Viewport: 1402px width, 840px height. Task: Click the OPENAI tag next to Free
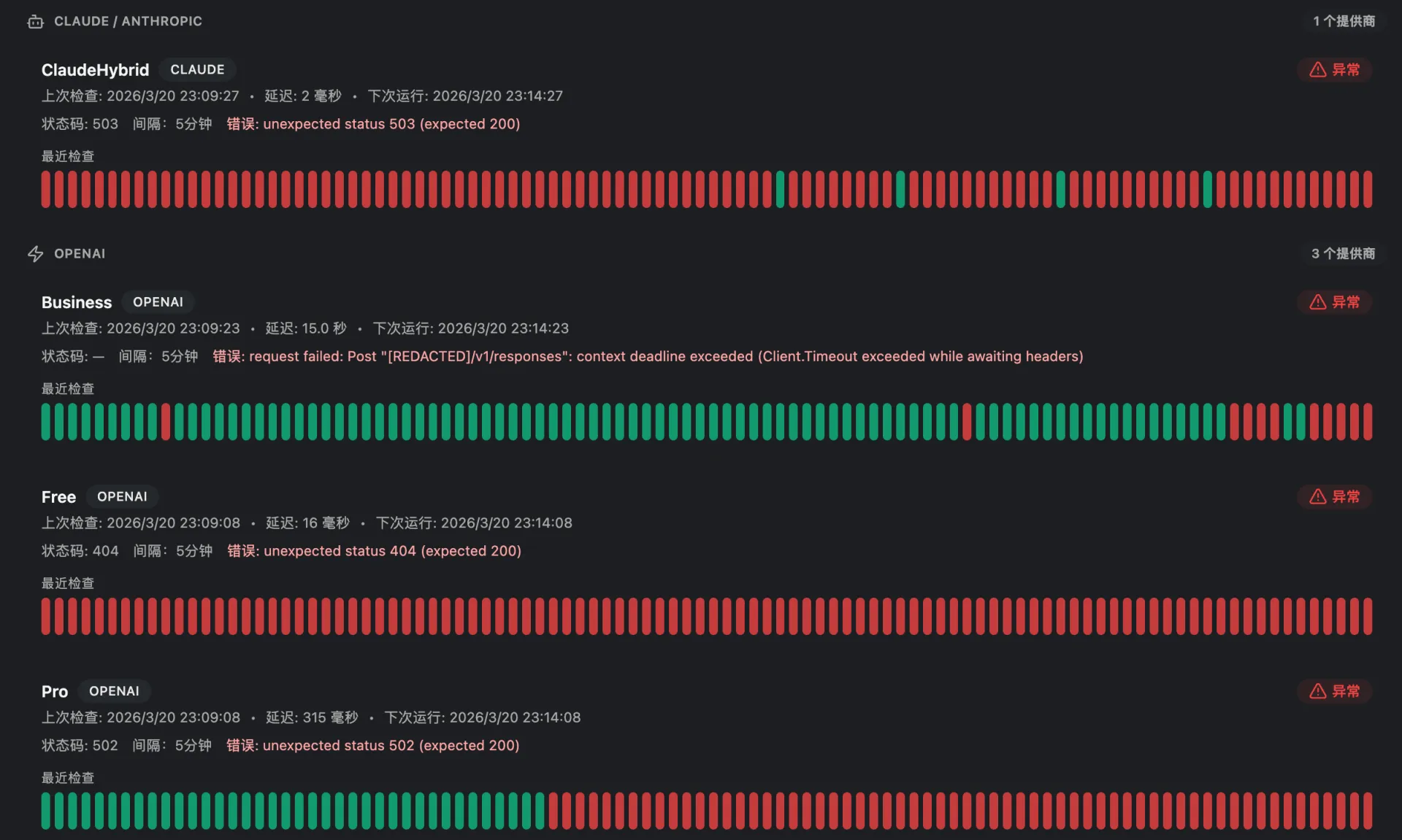pos(122,497)
